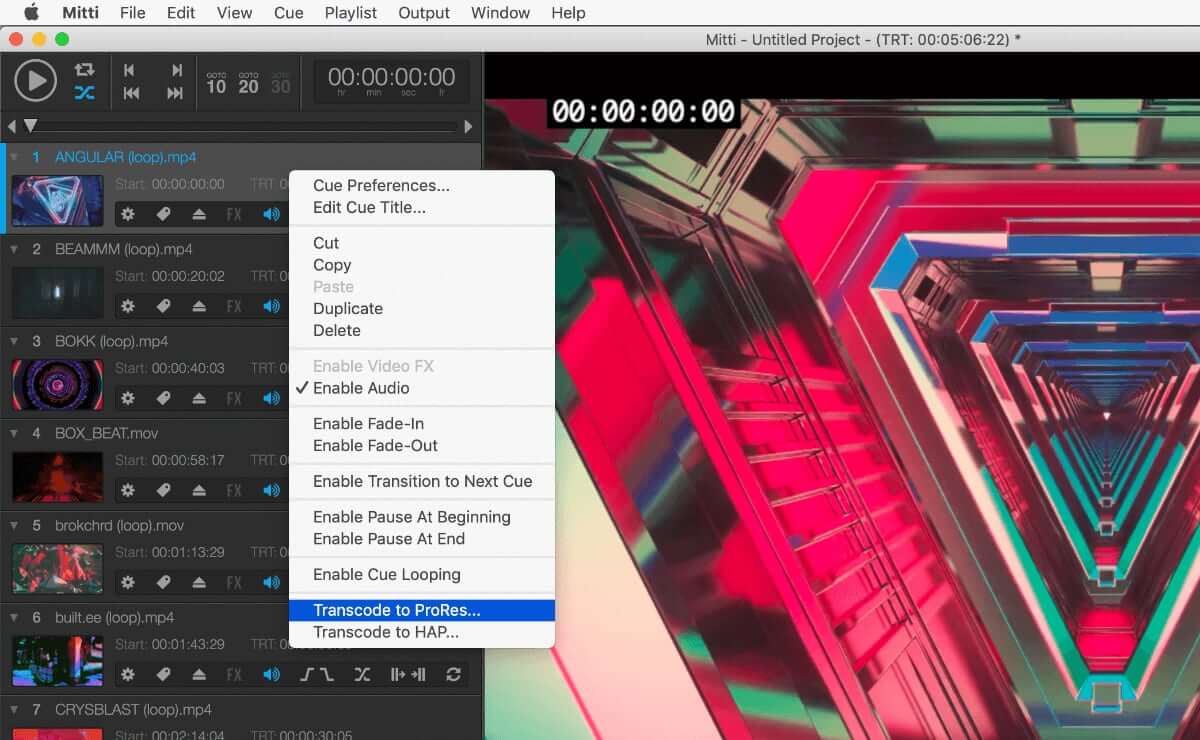Screen dimensions: 1200x740
Task: Click the tag icon on BEAMMM cue
Action: tap(163, 306)
